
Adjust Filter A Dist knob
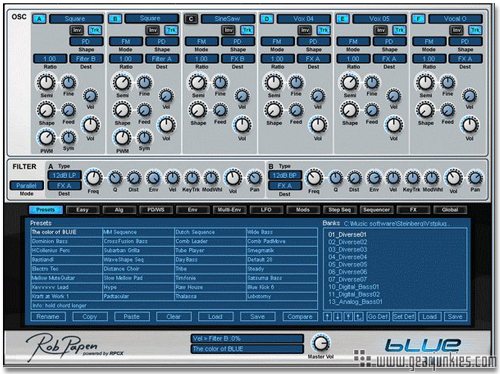click(x=134, y=178)
